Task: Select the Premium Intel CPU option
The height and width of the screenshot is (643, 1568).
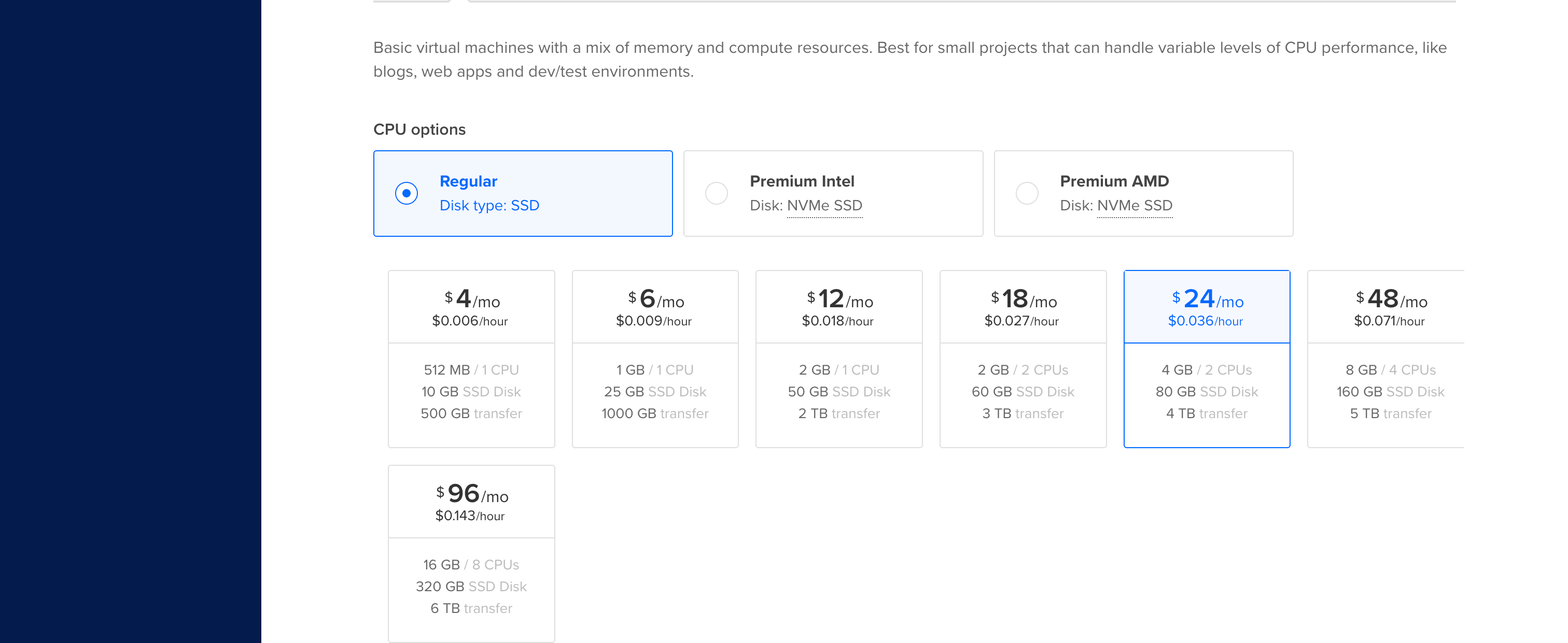Action: (717, 193)
